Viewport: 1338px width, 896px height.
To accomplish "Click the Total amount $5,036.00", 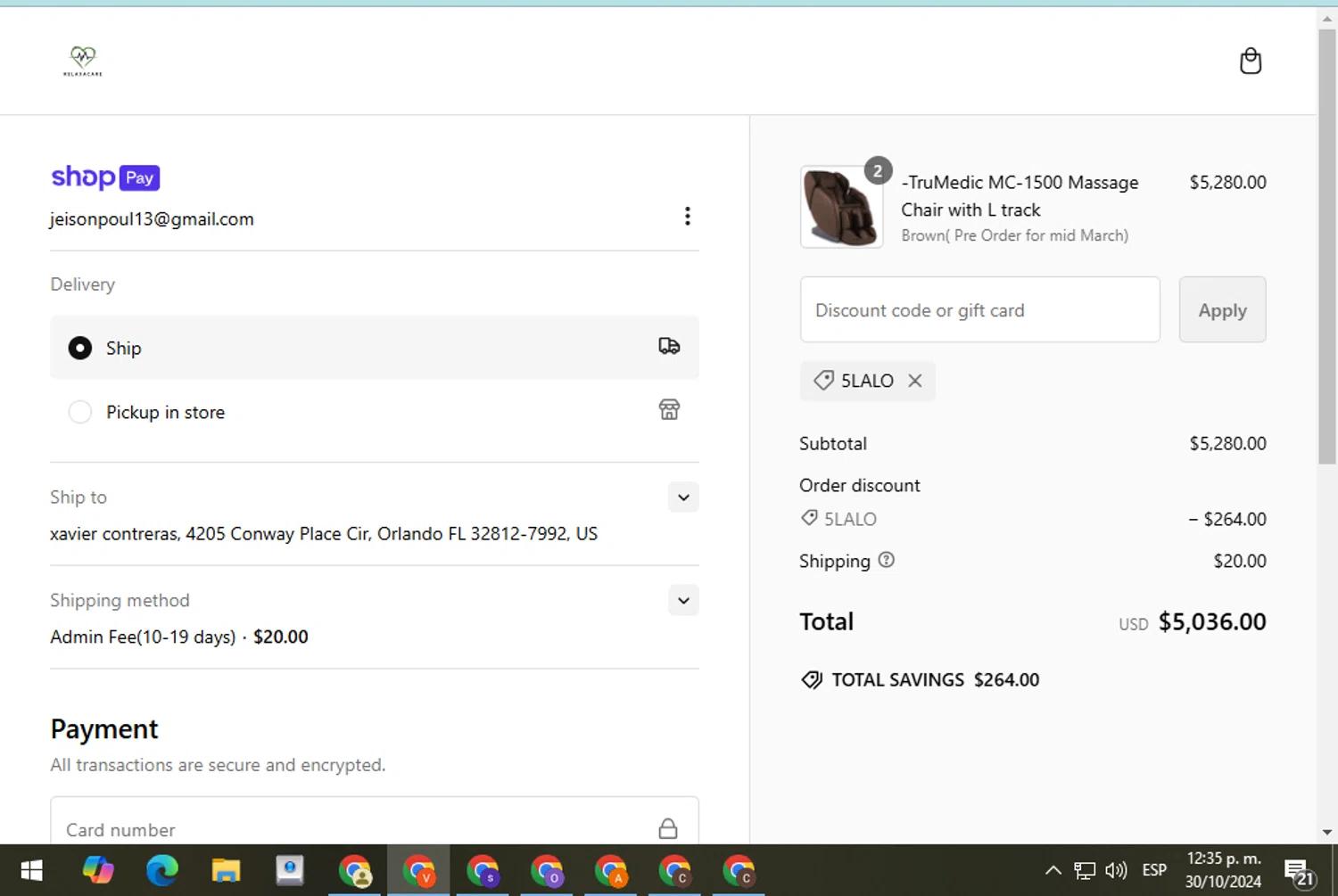I will (x=1212, y=621).
